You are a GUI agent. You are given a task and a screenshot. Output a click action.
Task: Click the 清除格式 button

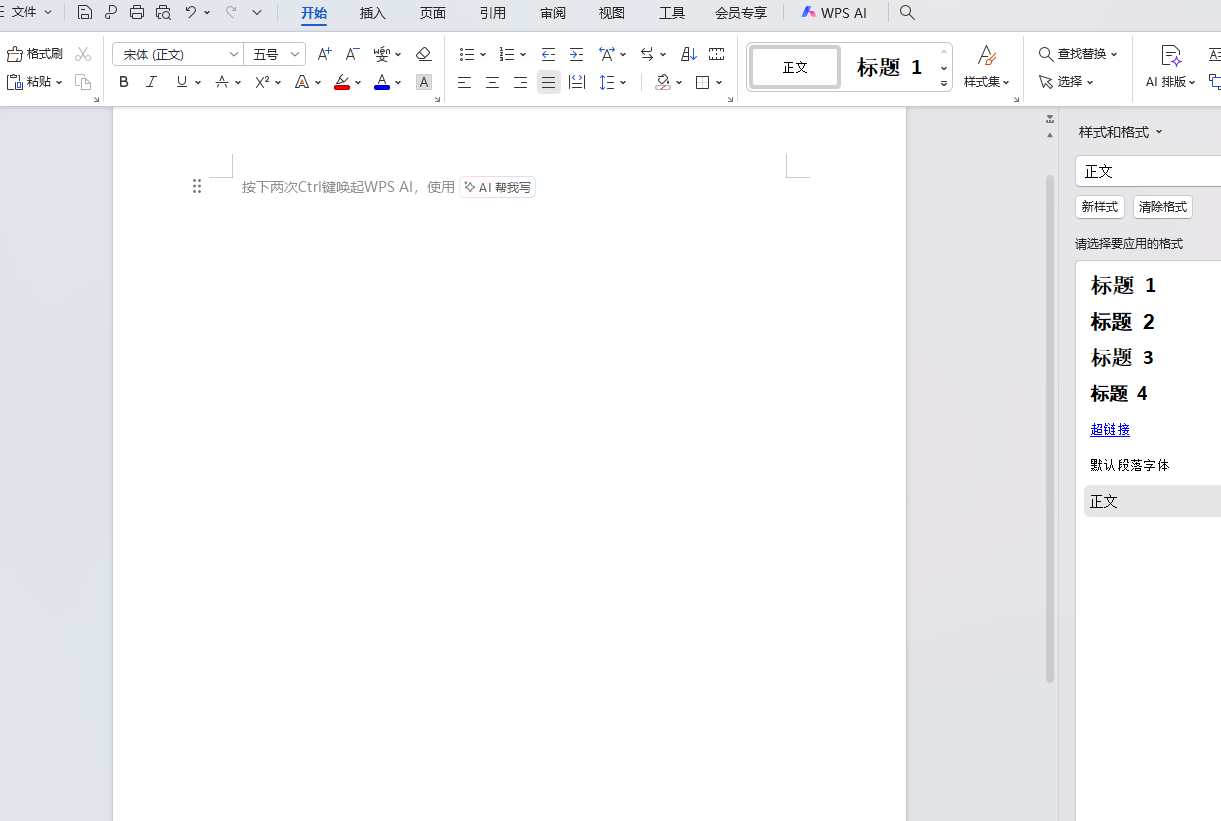click(x=1163, y=207)
